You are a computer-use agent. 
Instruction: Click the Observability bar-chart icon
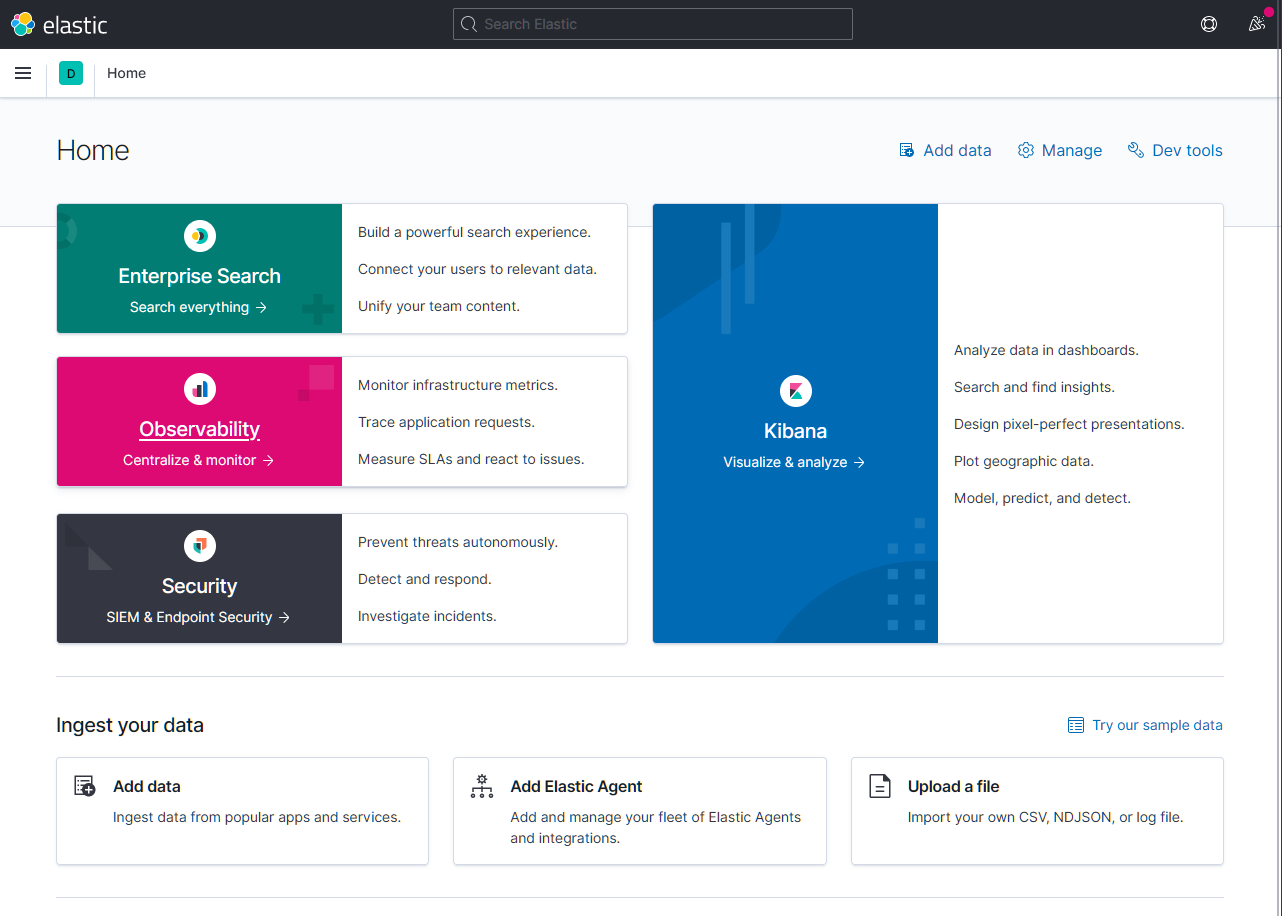click(199, 388)
